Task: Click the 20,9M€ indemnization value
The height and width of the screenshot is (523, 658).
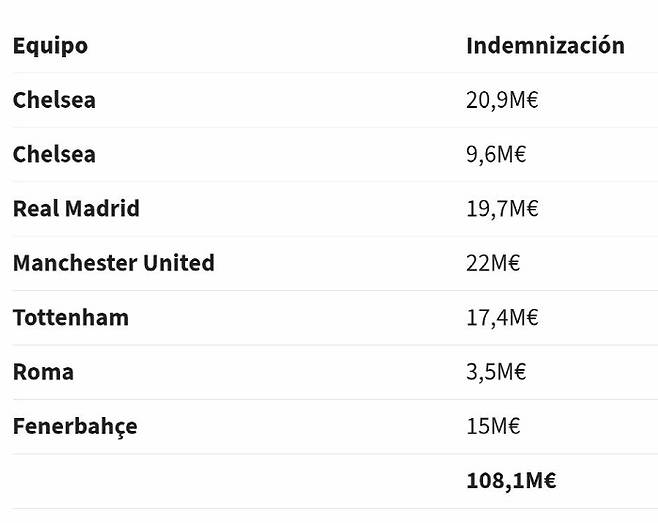Action: pos(502,100)
